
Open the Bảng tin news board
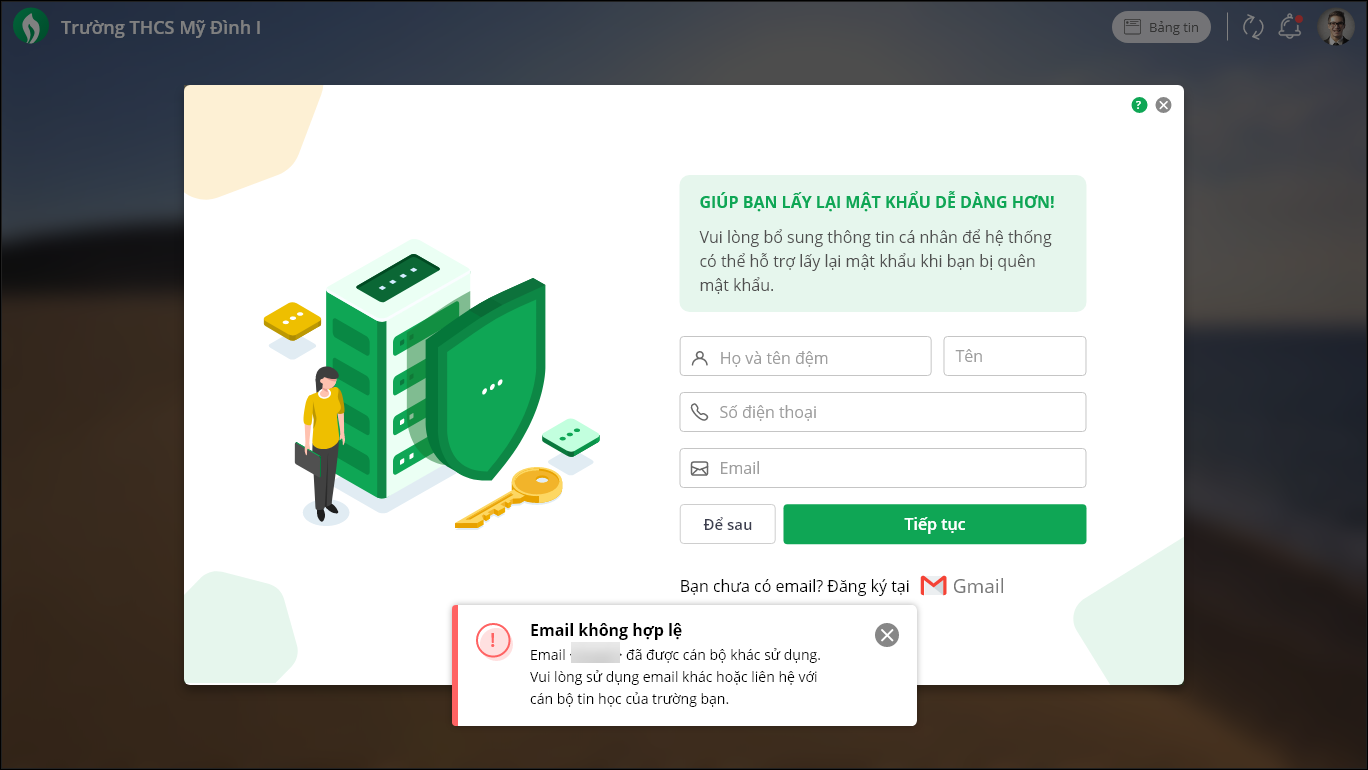[1161, 27]
